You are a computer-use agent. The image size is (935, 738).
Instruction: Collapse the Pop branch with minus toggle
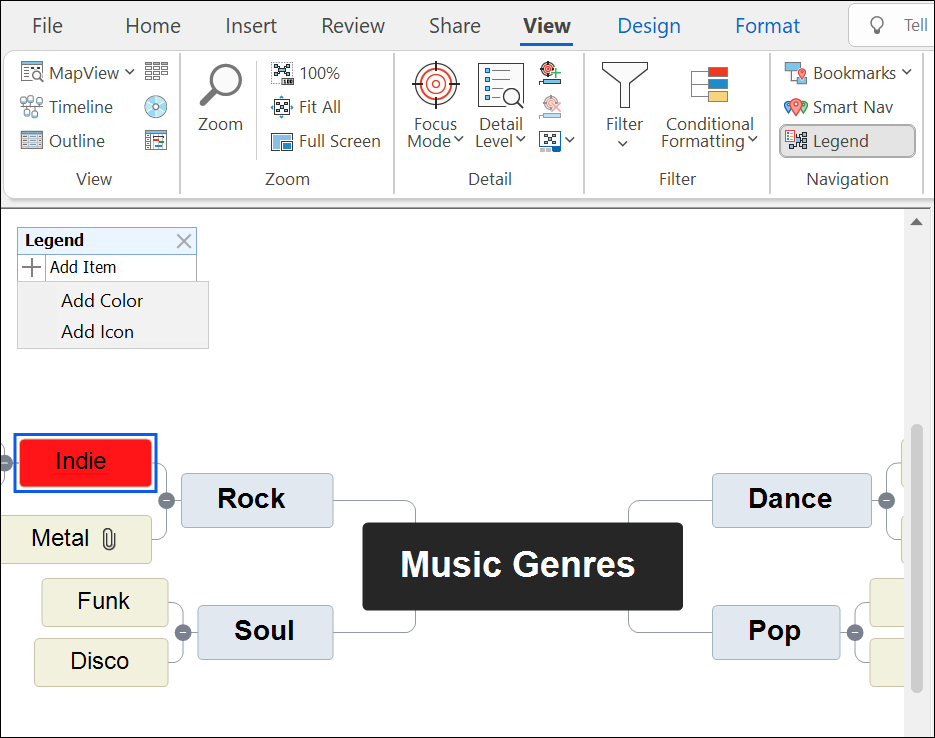point(855,632)
